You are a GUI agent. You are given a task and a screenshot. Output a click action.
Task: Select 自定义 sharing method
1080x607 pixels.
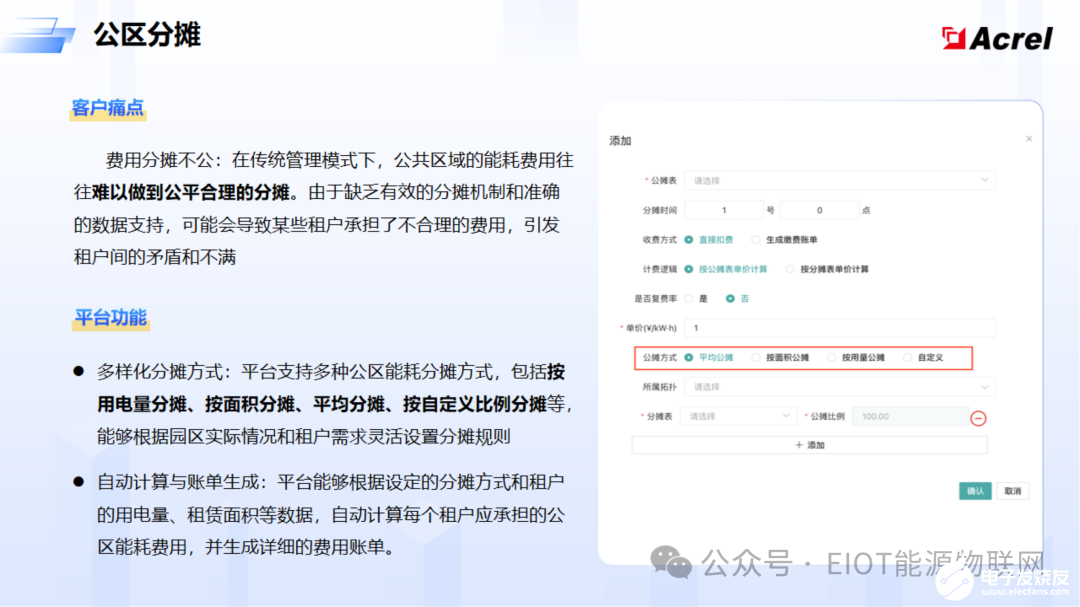[x=924, y=358]
